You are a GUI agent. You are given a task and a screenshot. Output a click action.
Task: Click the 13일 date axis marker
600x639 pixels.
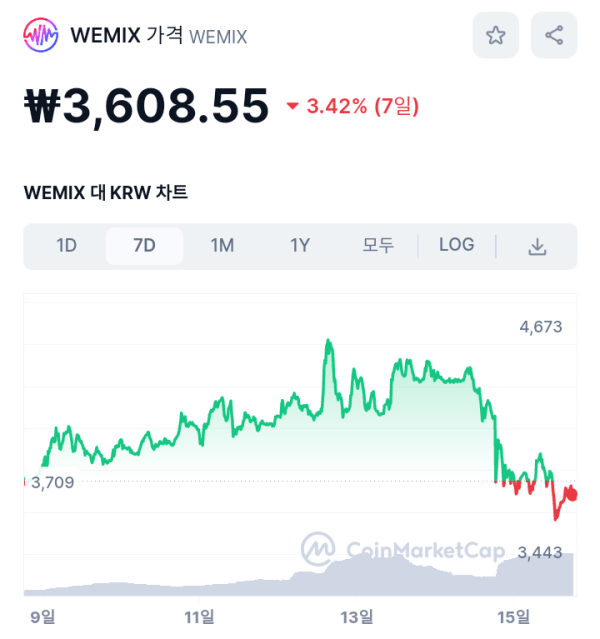coord(357,617)
